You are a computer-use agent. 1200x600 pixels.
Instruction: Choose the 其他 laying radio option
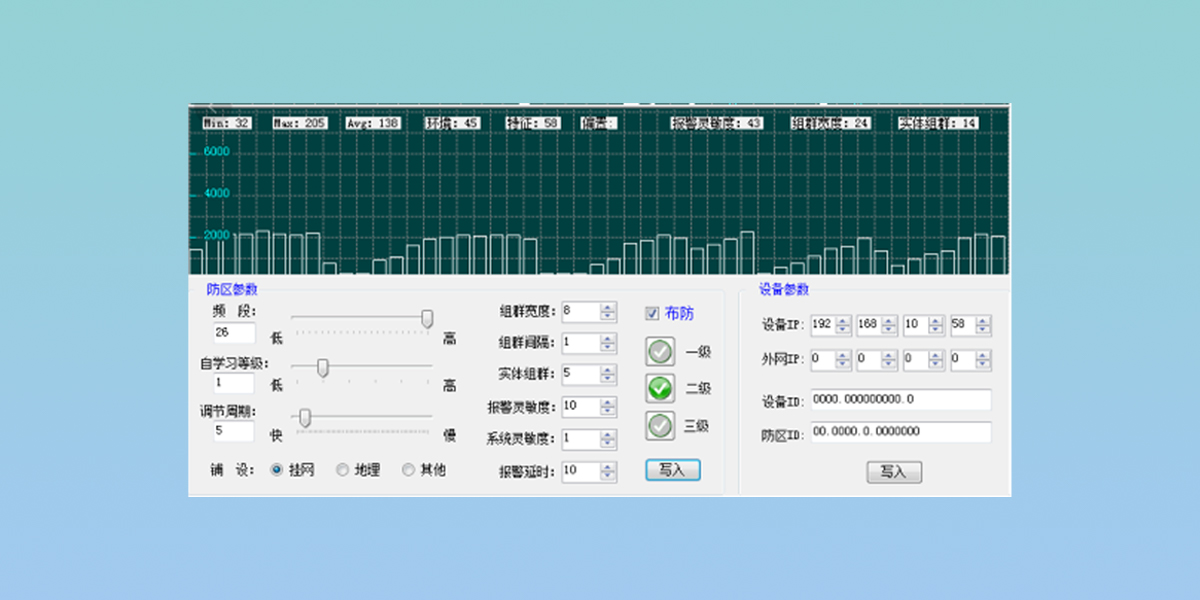(x=408, y=470)
